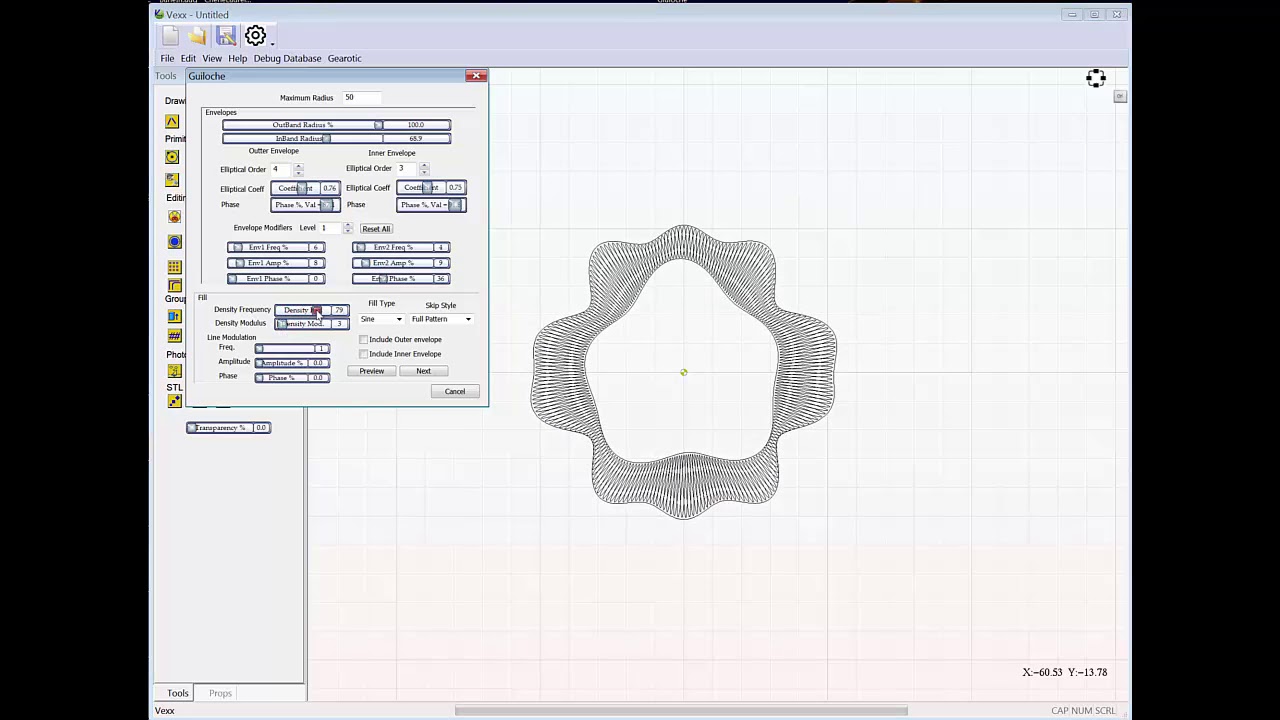Adjust the Outer Envelope Coefficient slider
The height and width of the screenshot is (720, 1280).
tap(305, 188)
